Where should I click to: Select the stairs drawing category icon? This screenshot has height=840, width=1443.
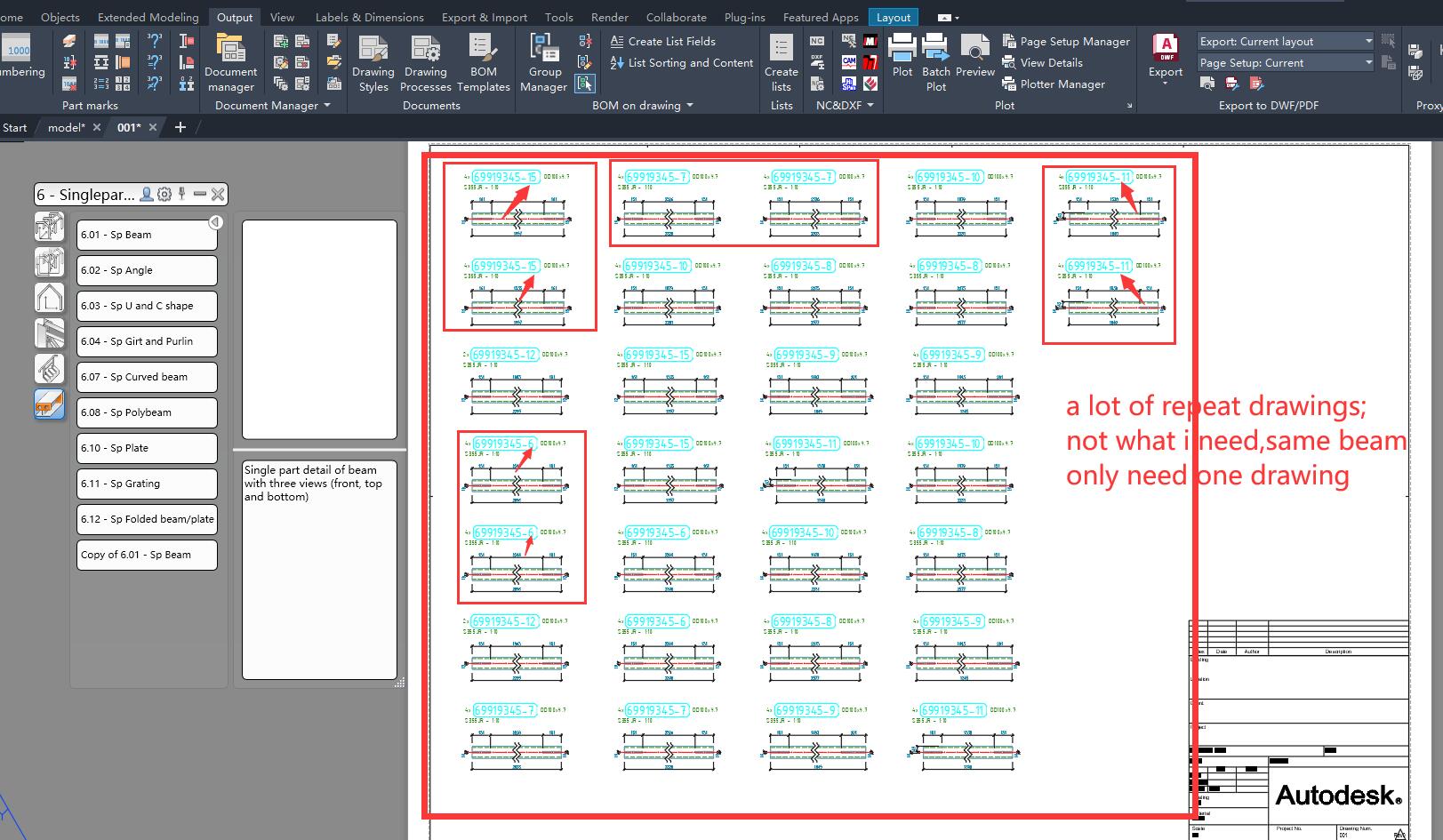(x=49, y=368)
